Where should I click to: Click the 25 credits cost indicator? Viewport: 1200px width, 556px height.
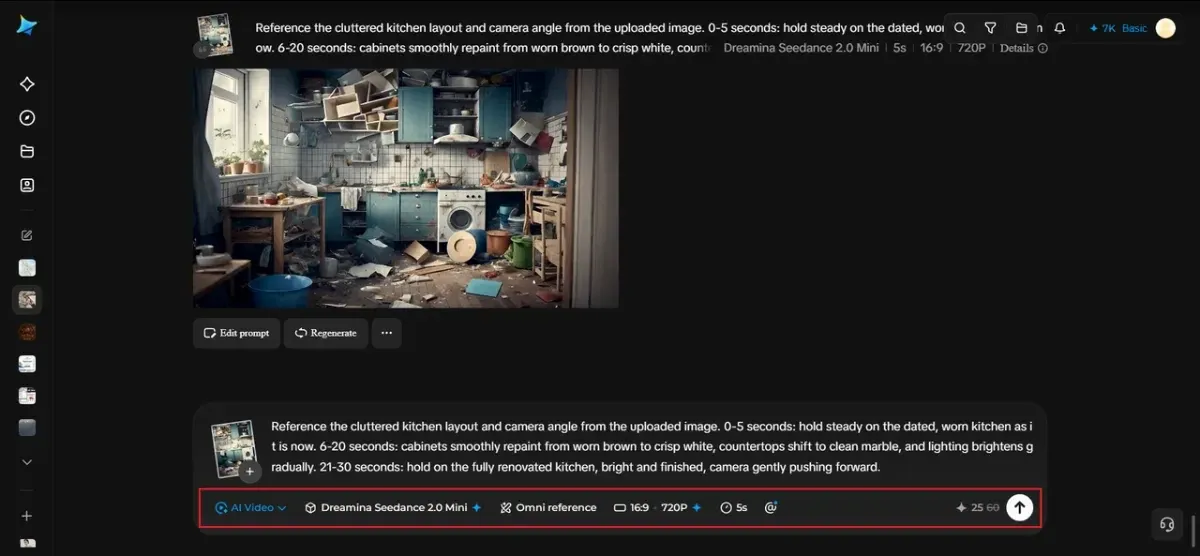point(977,507)
